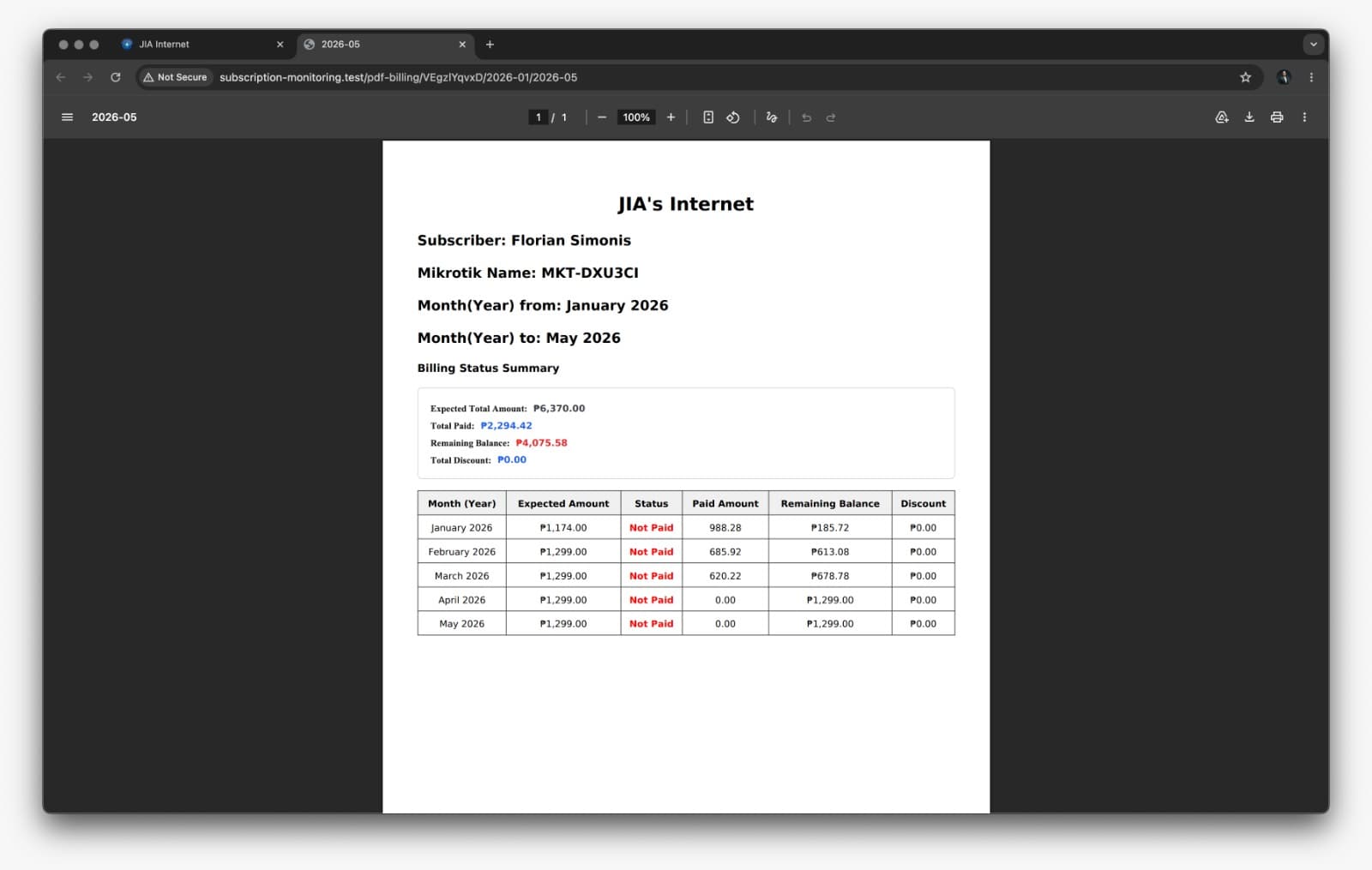The height and width of the screenshot is (870, 1372).
Task: Open PDF viewer more actions menu
Action: 1304,117
